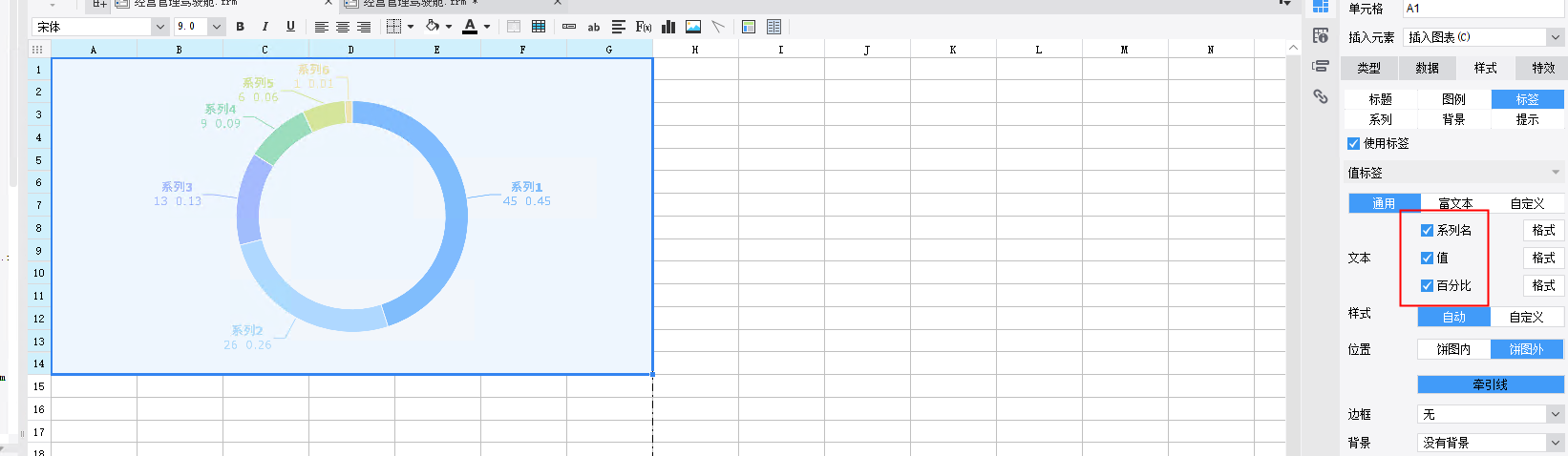Screen dimensions: 1568x456
Task: Set label position to 饼图外
Action: pos(1527,350)
